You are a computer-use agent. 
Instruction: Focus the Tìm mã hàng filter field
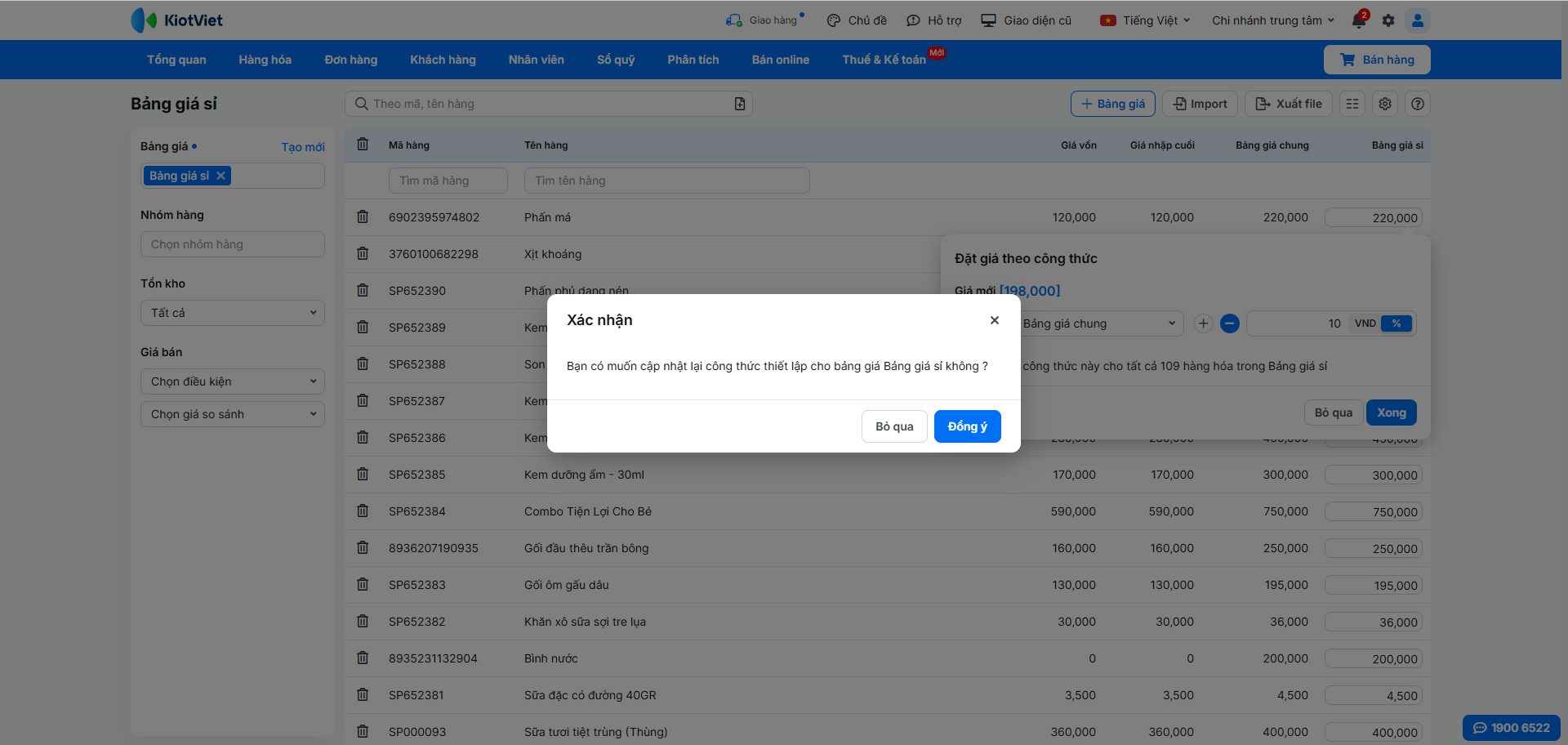pos(448,181)
